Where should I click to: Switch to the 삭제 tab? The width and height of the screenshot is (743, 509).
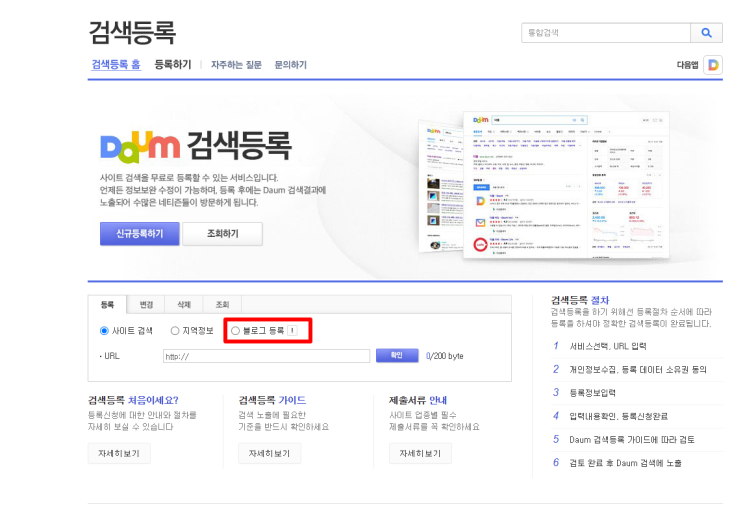pyautogui.click(x=184, y=304)
